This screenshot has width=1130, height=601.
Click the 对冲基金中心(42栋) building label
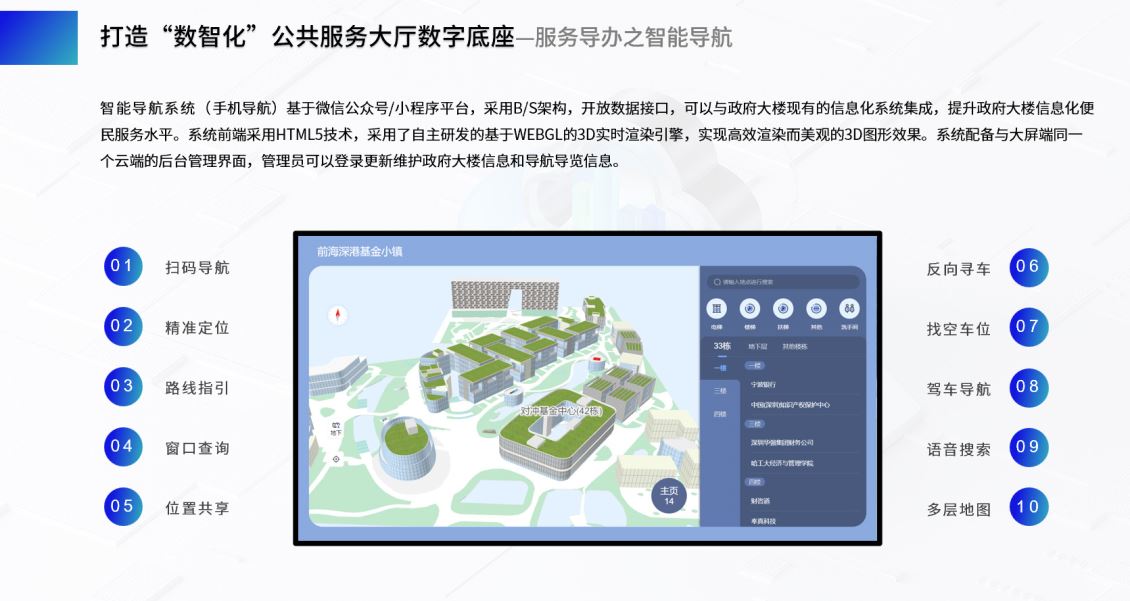pos(561,411)
